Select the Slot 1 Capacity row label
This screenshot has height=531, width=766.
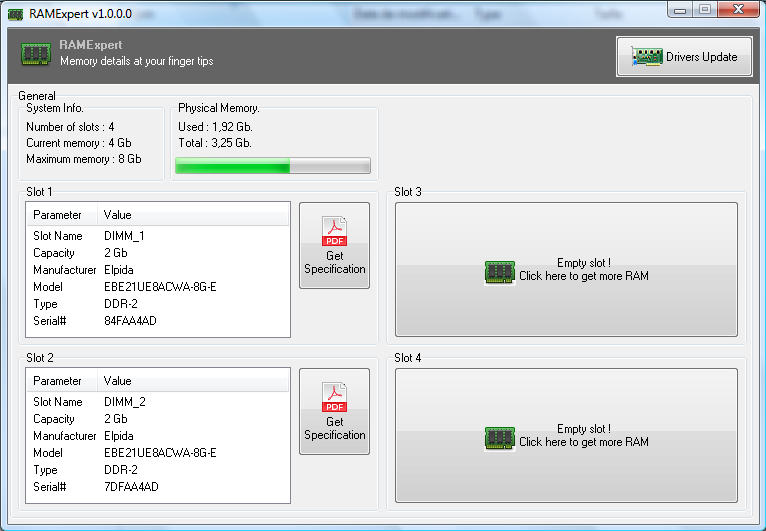coord(54,253)
